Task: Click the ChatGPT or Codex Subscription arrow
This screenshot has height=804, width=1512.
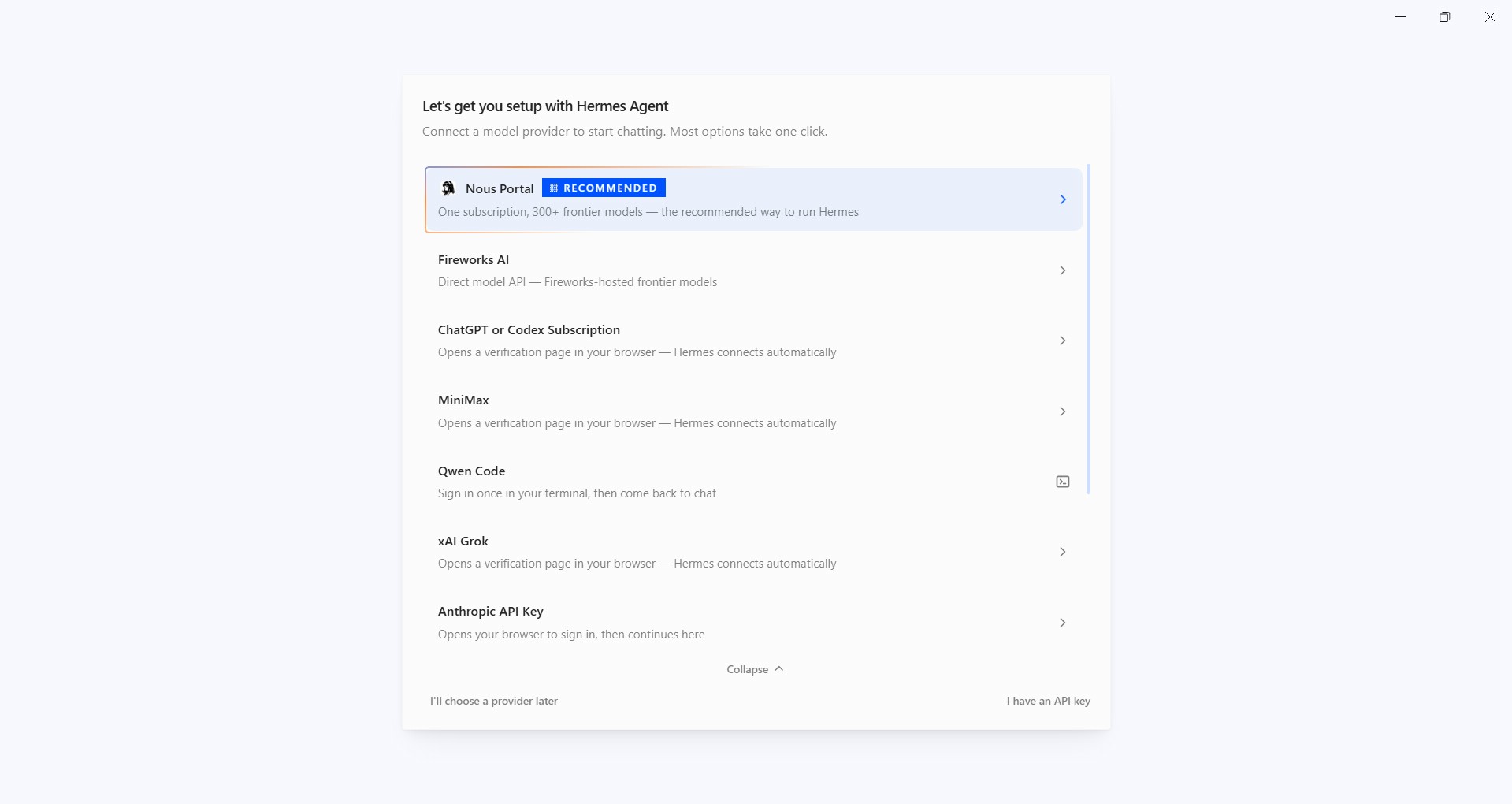Action: coord(1062,341)
